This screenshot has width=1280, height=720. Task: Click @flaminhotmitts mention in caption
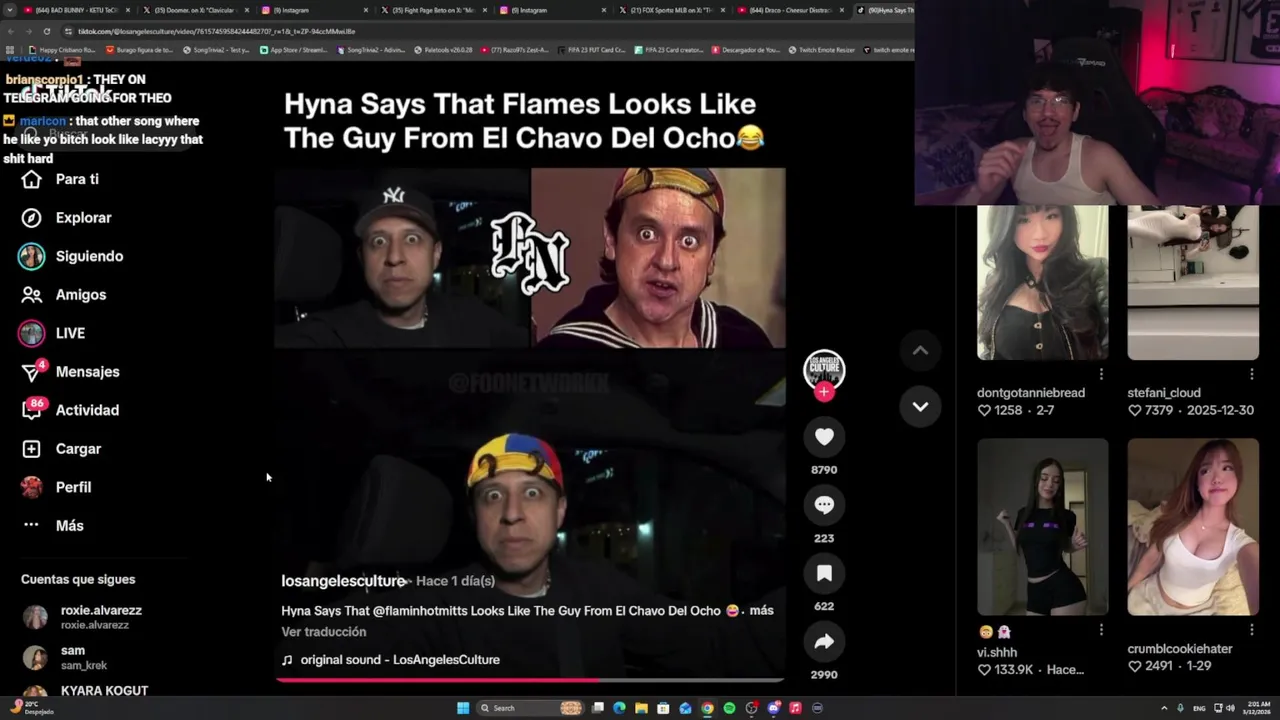(421, 610)
